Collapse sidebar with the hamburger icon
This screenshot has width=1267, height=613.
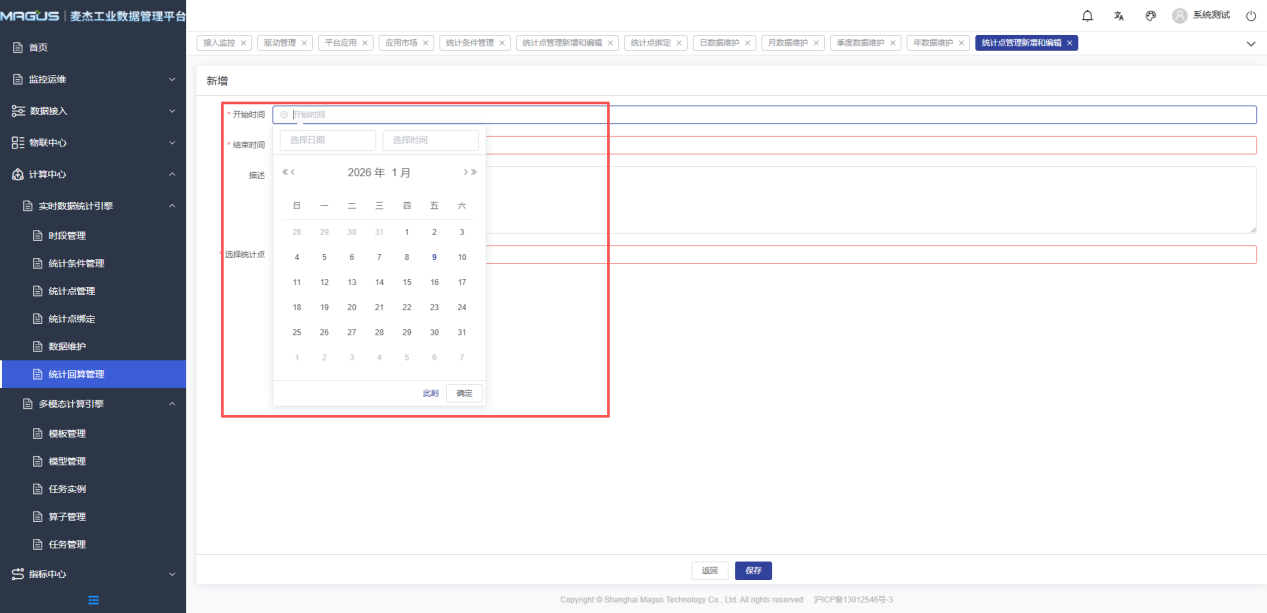point(93,600)
